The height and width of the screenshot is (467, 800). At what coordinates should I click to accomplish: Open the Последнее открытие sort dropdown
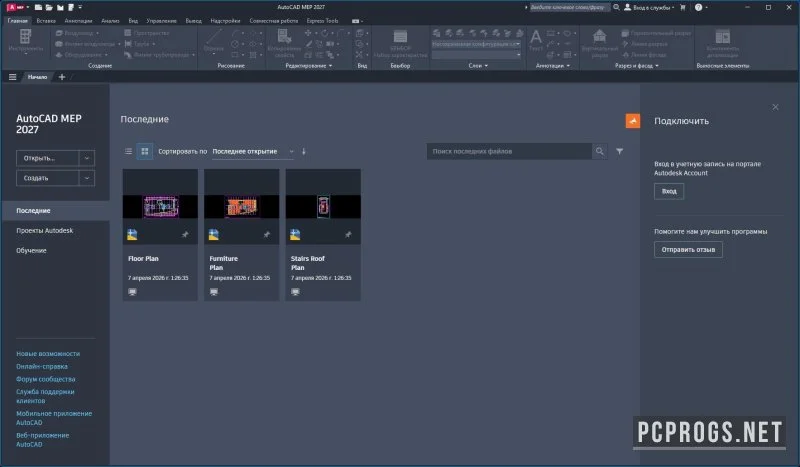tap(253, 152)
